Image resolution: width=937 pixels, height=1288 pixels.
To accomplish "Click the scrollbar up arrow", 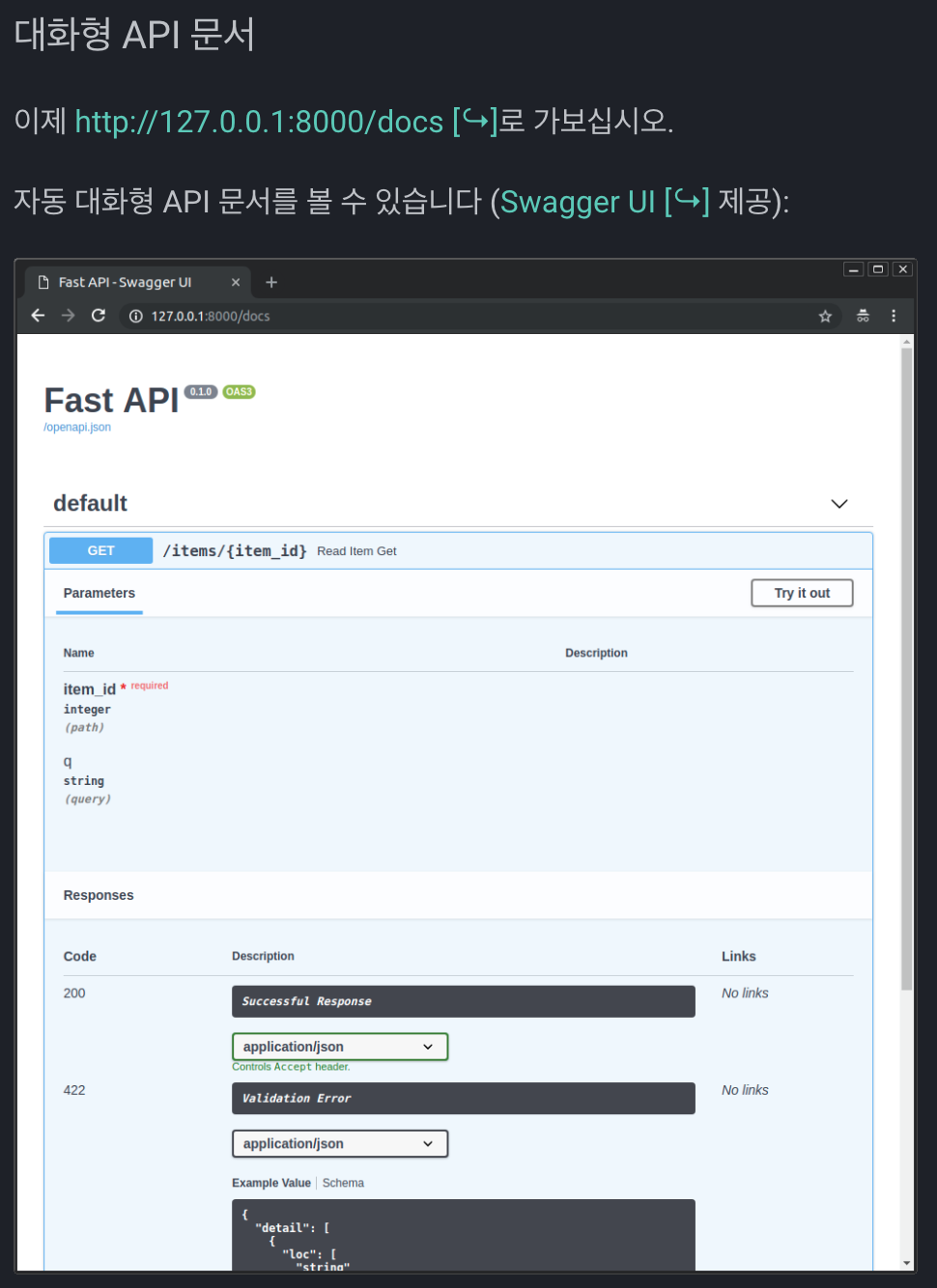I will click(x=906, y=342).
